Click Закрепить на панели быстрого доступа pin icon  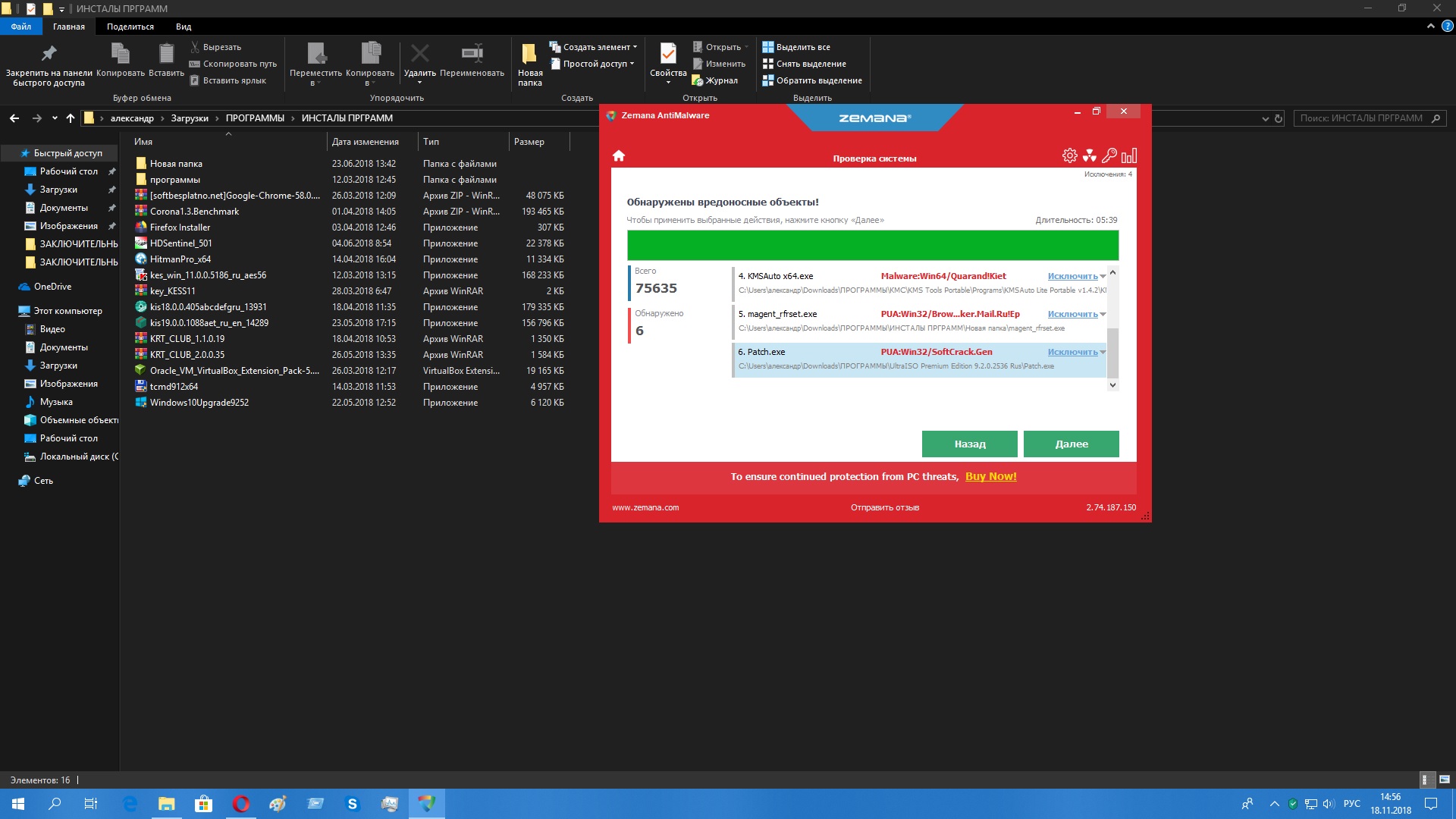point(49,55)
